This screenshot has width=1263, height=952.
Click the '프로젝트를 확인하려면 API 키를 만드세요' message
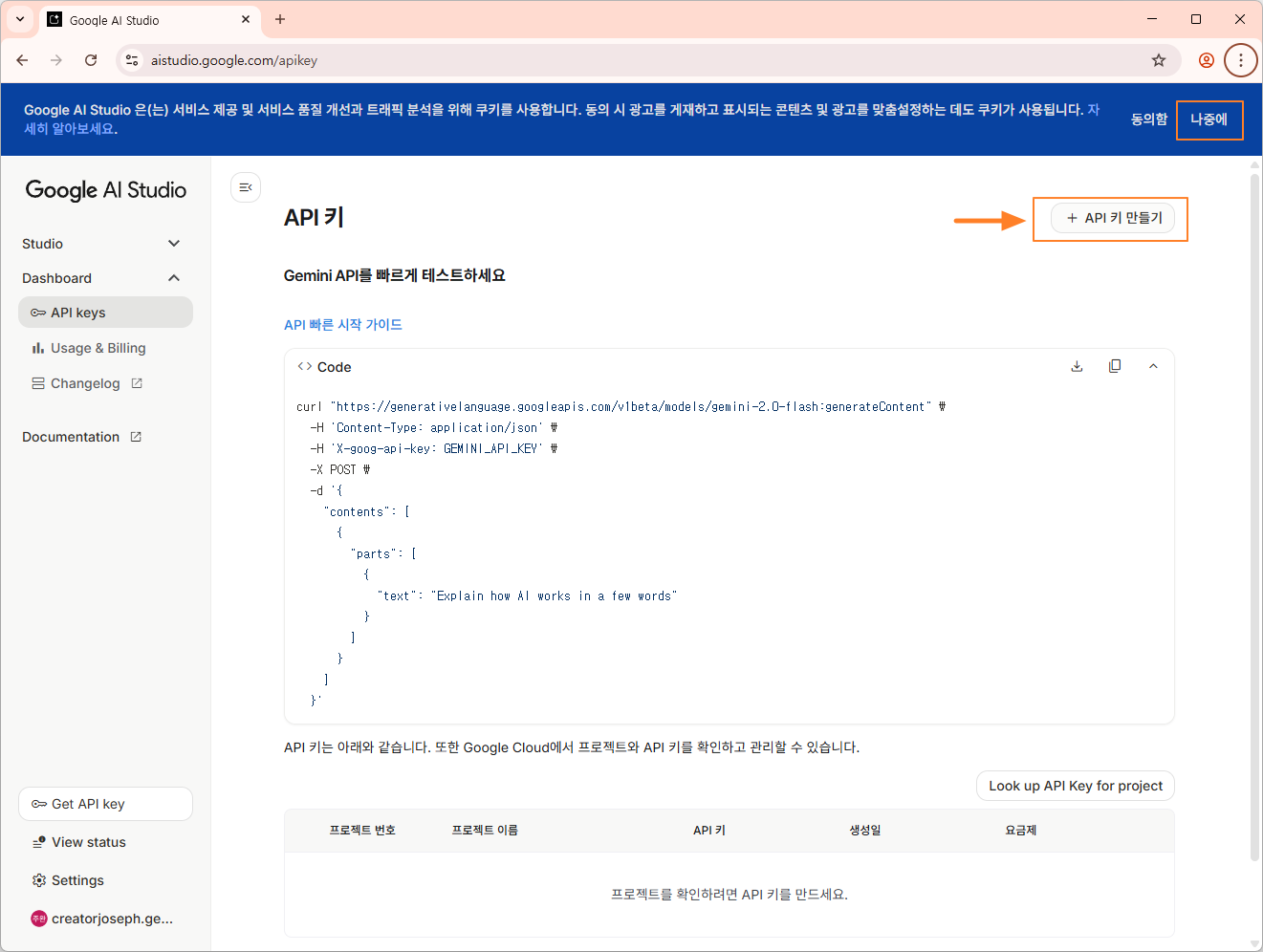[729, 895]
